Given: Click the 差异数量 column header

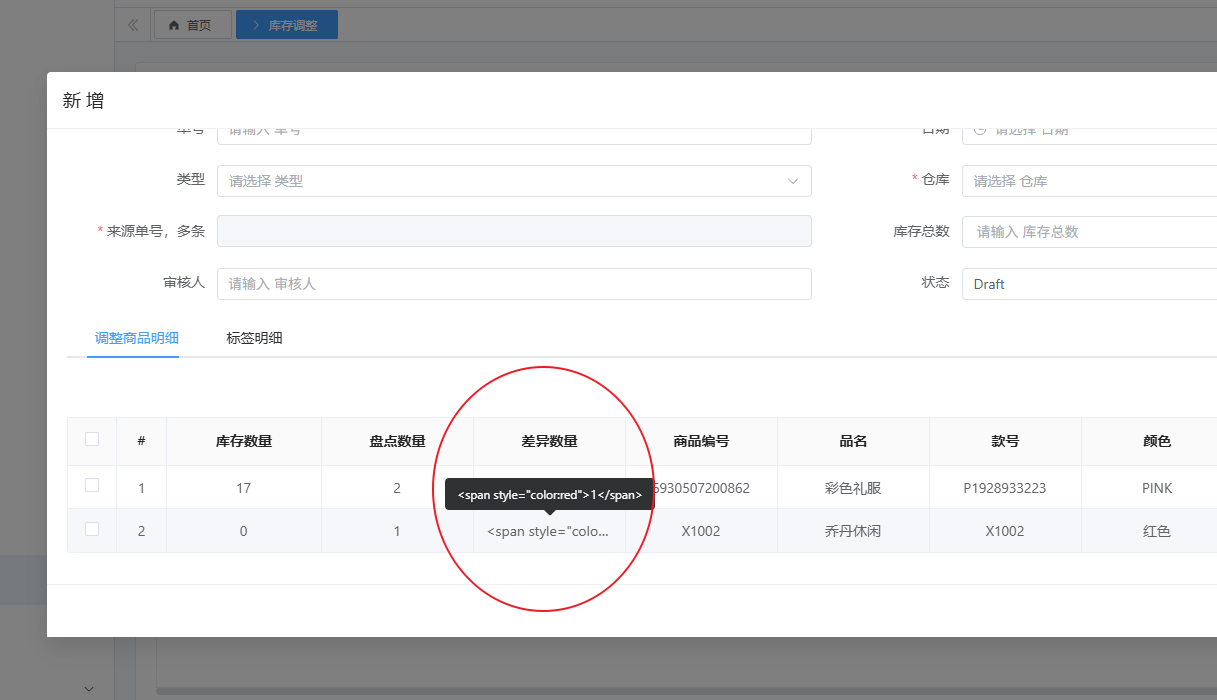Looking at the screenshot, I should coord(549,441).
